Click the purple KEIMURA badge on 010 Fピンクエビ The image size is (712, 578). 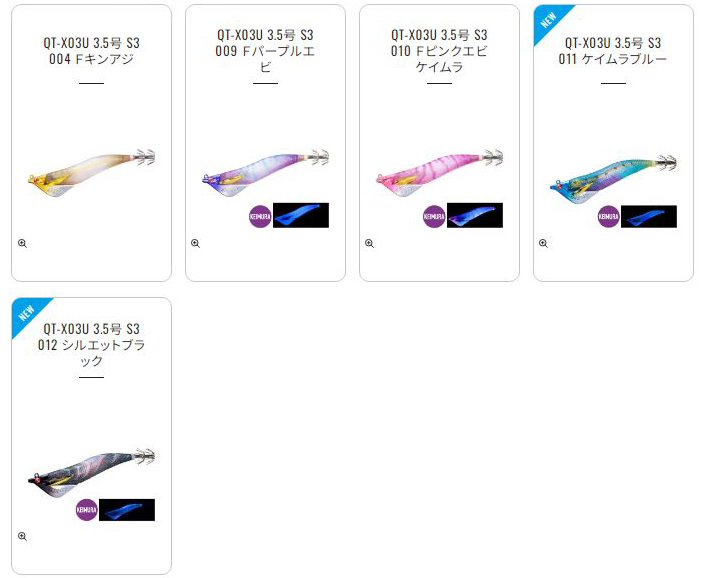[x=434, y=217]
